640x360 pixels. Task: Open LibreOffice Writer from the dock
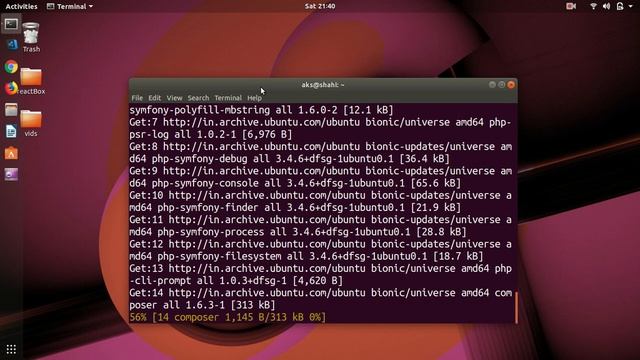[x=11, y=131]
